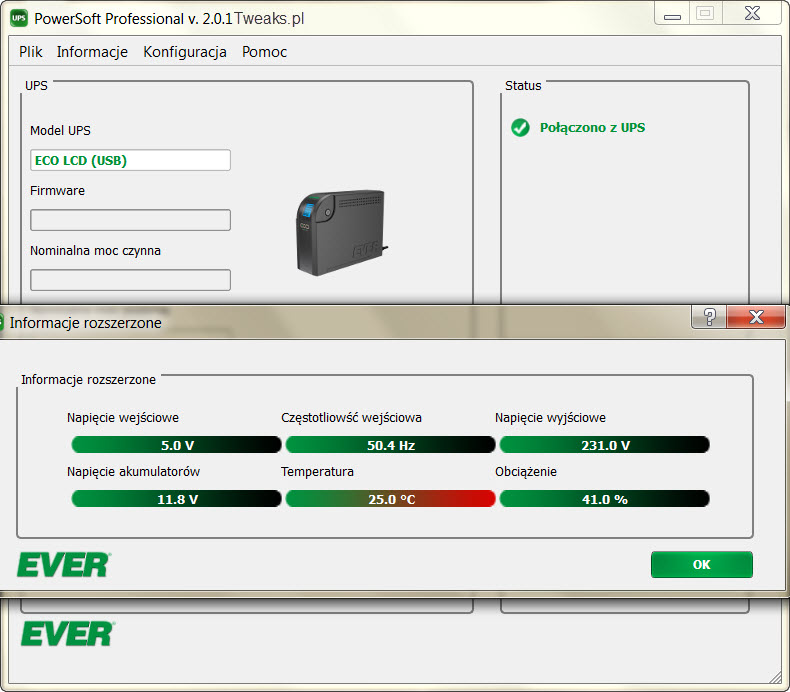This screenshot has width=790, height=692.
Task: Click the empty Firmware field
Action: point(130,220)
